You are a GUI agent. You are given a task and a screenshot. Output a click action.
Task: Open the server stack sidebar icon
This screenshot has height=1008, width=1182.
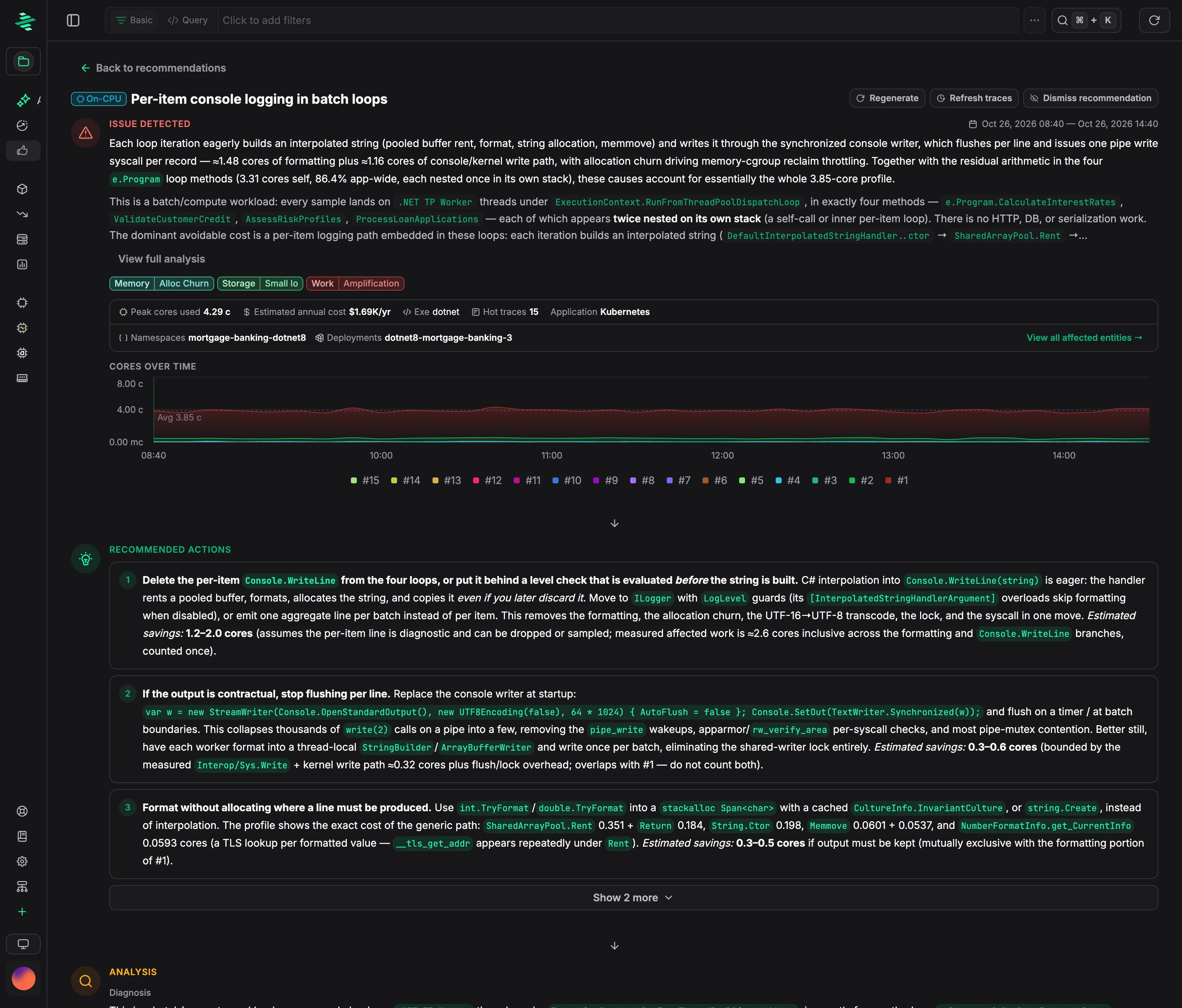tap(22, 239)
